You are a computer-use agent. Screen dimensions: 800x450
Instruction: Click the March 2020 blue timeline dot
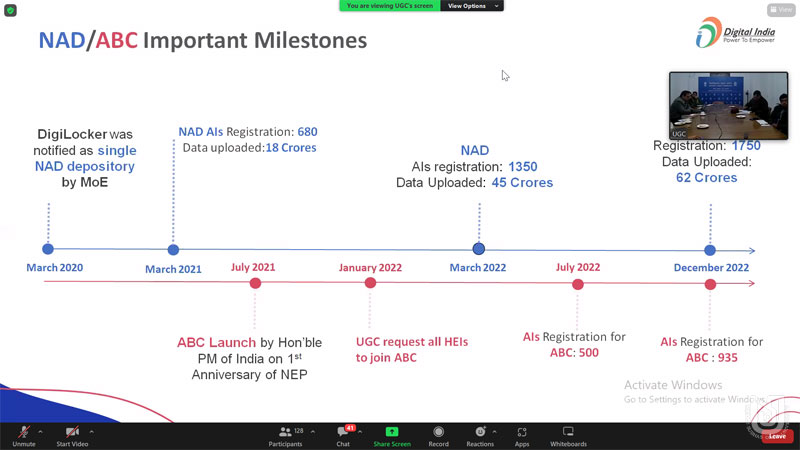click(48, 249)
